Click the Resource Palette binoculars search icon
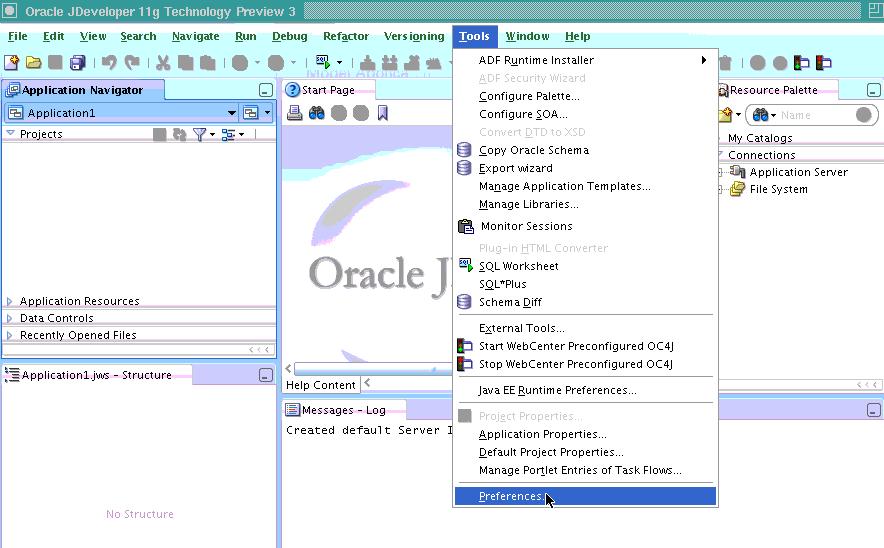The image size is (884, 548). (761, 115)
